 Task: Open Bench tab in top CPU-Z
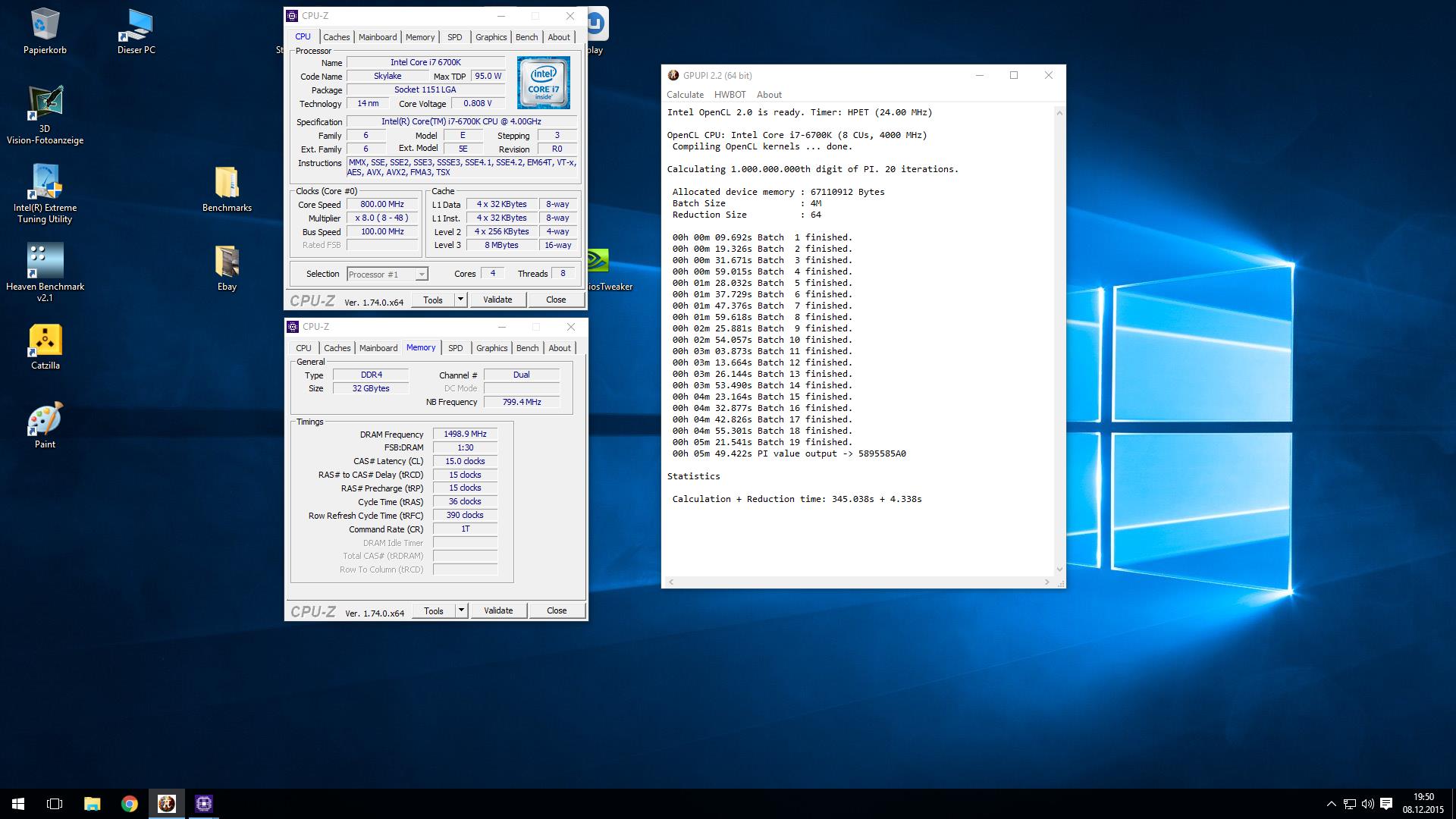526,37
